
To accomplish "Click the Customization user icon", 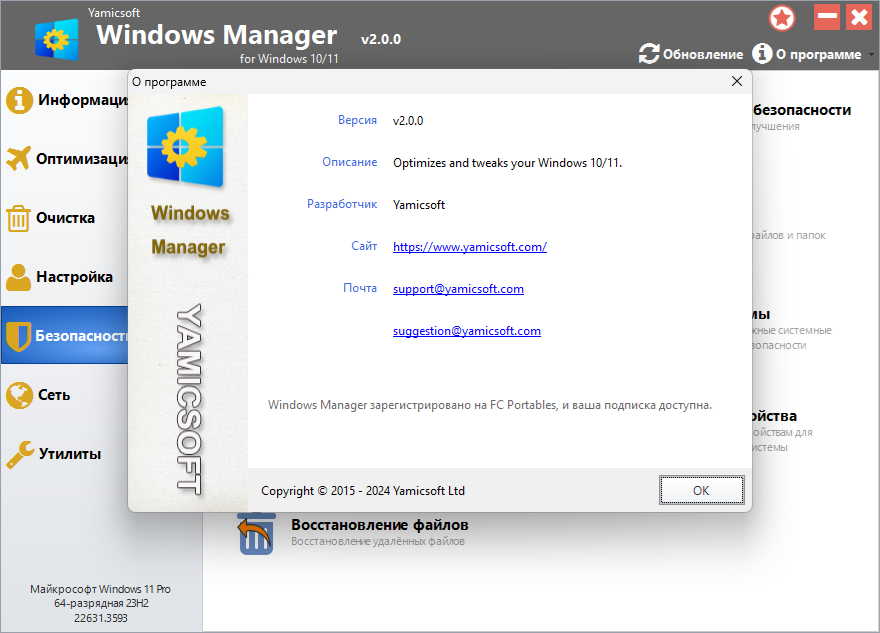I will coord(19,277).
